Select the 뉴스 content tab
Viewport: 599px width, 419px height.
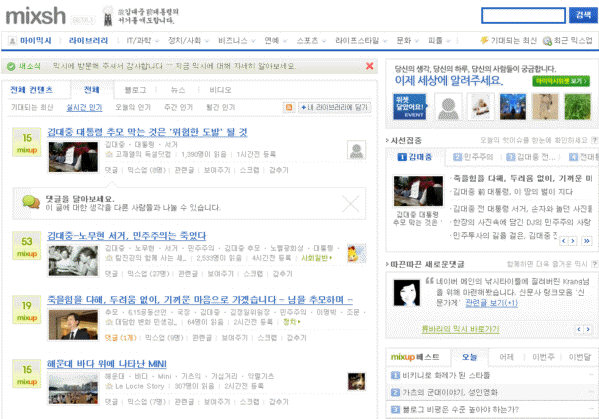[x=178, y=90]
